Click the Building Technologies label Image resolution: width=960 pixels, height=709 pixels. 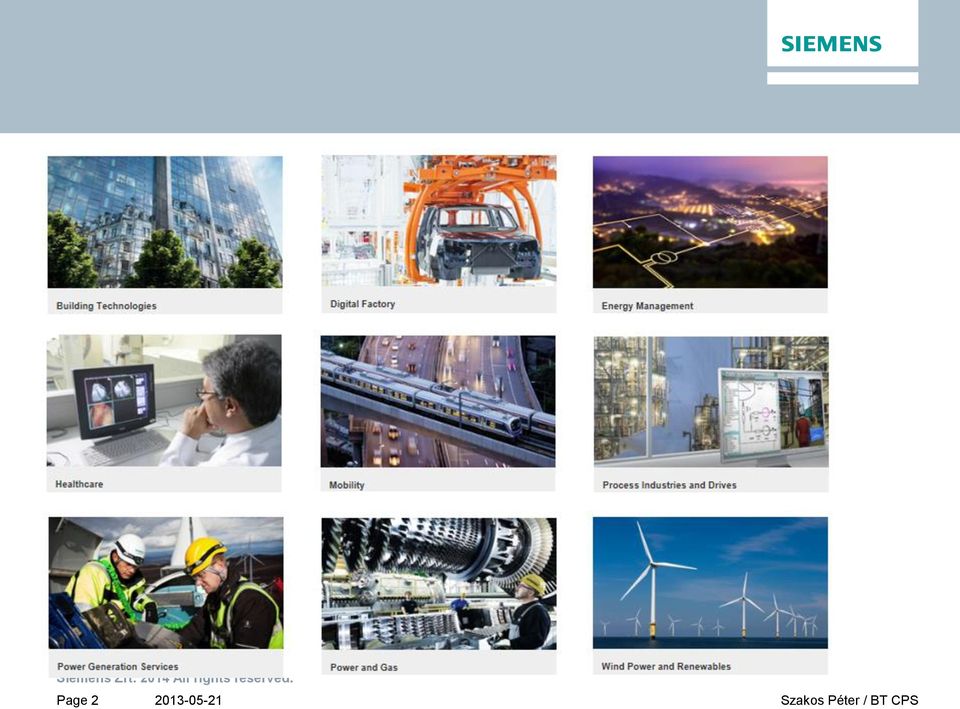coord(107,306)
